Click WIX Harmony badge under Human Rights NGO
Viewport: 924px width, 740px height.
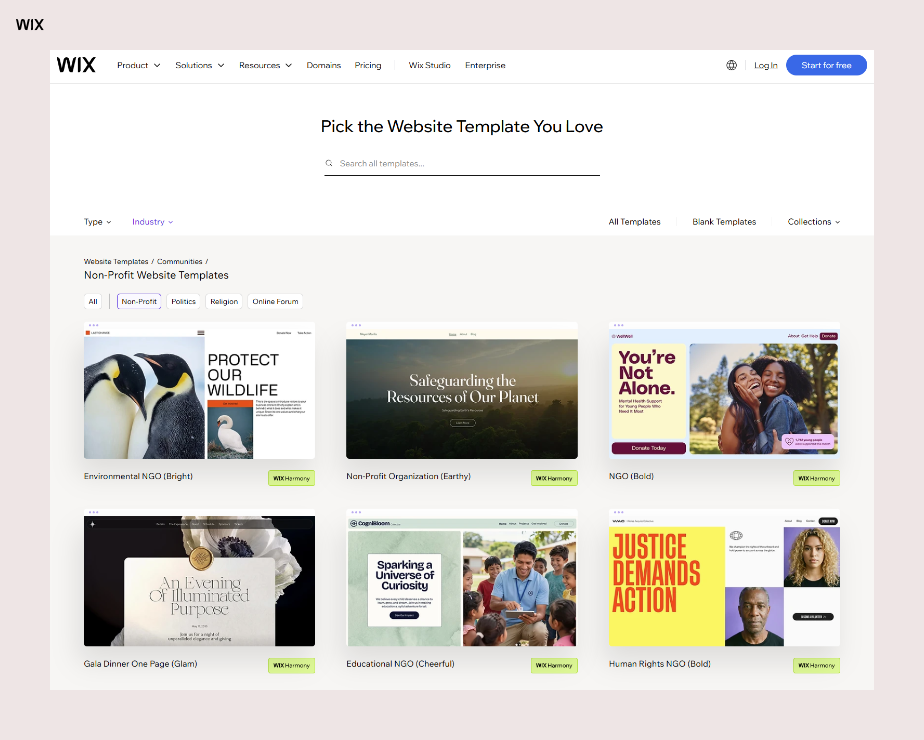816,665
